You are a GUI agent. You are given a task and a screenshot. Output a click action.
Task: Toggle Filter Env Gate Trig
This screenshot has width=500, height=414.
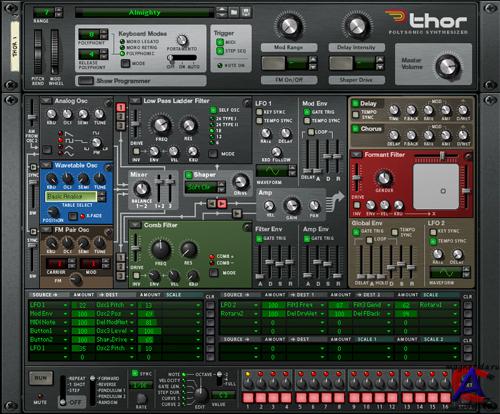pos(259,238)
